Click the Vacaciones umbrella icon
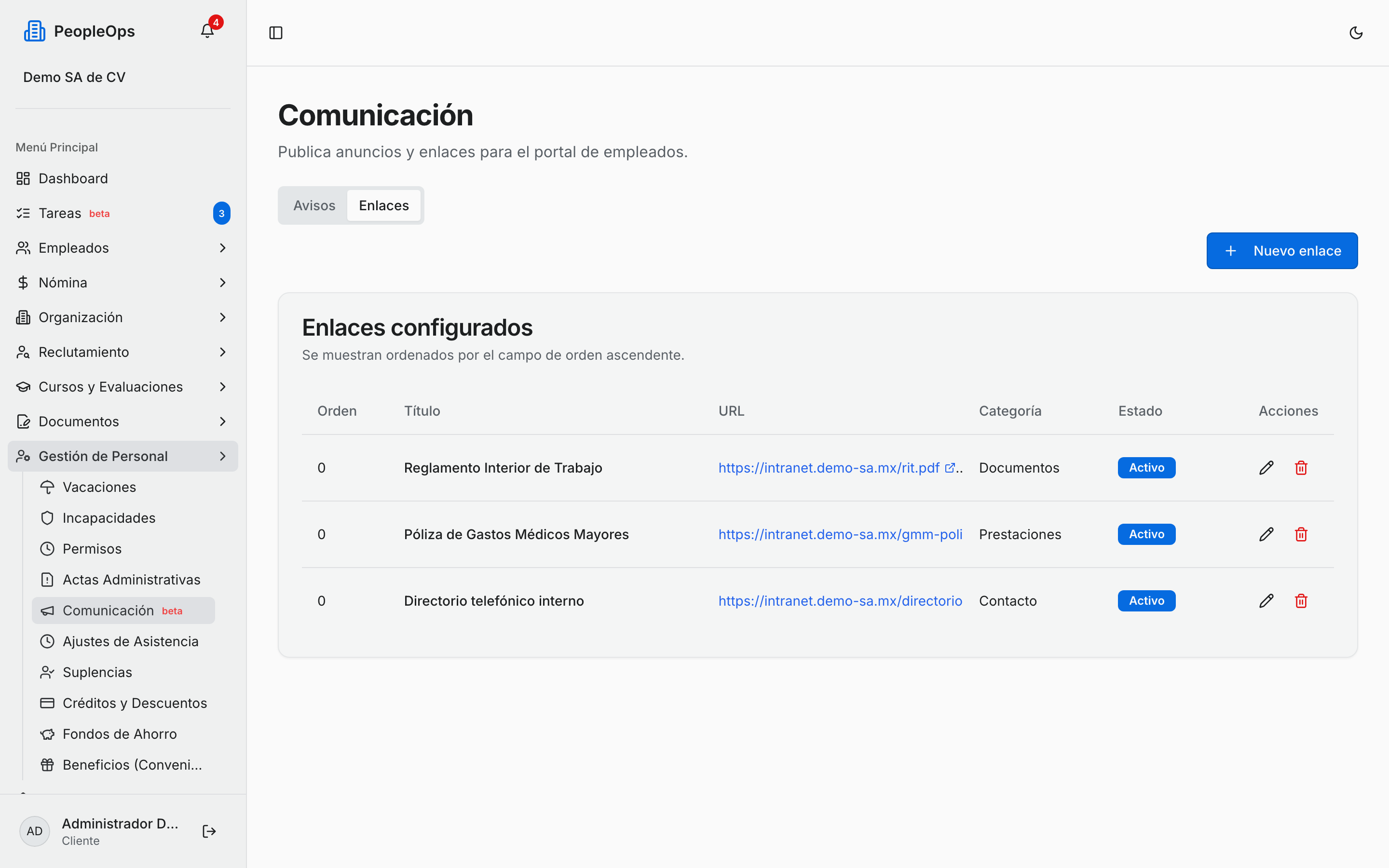Image resolution: width=1389 pixels, height=868 pixels. (47, 488)
